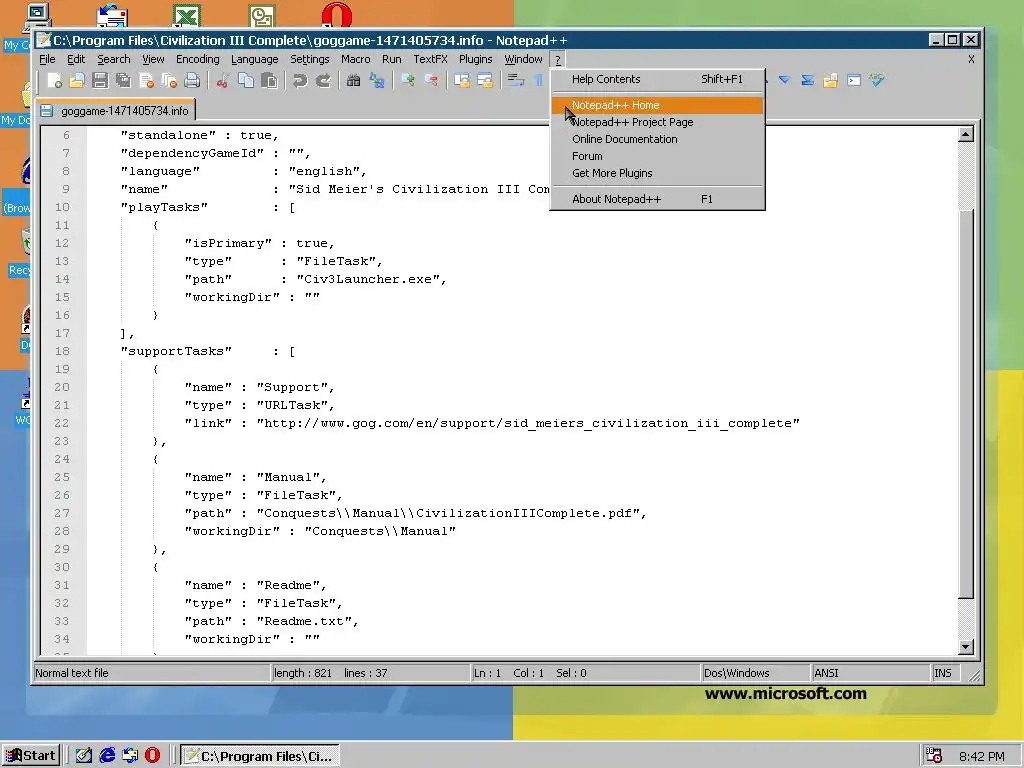Open the Encoding menu
Screen dimensions: 1024x768
(197, 59)
